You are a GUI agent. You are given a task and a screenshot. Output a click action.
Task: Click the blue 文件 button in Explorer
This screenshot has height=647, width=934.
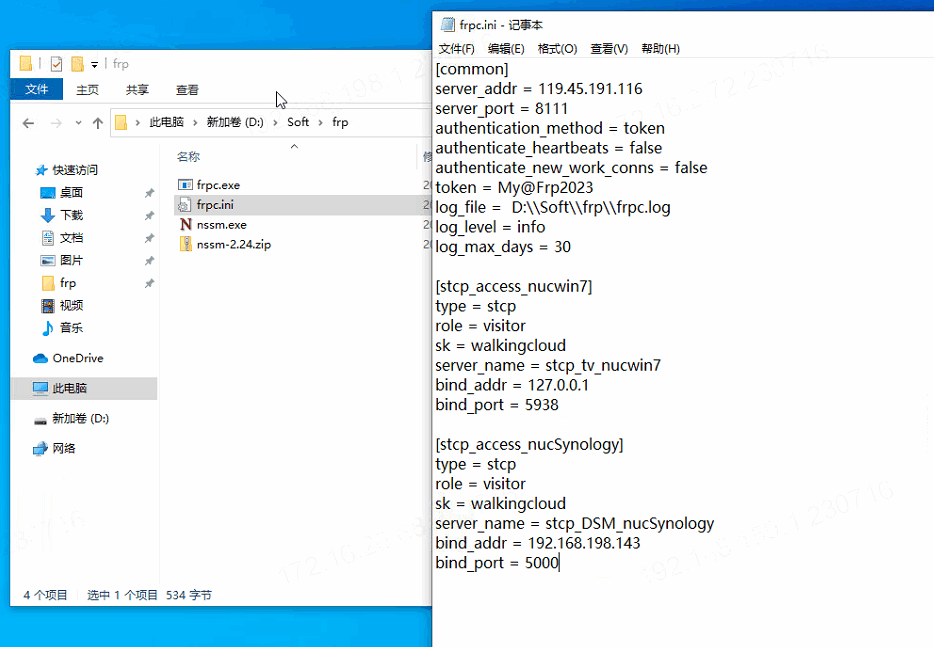point(37,90)
